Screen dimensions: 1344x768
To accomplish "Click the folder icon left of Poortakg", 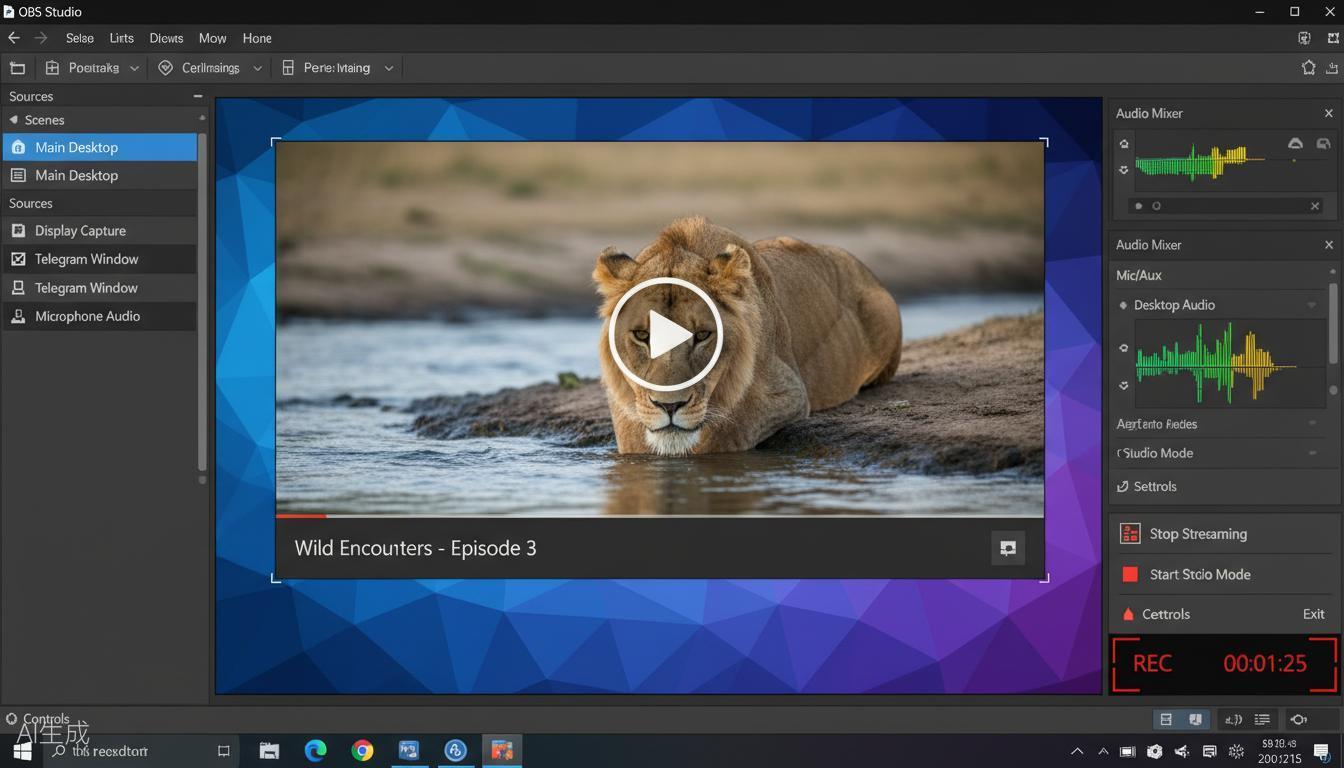I will [x=17, y=68].
